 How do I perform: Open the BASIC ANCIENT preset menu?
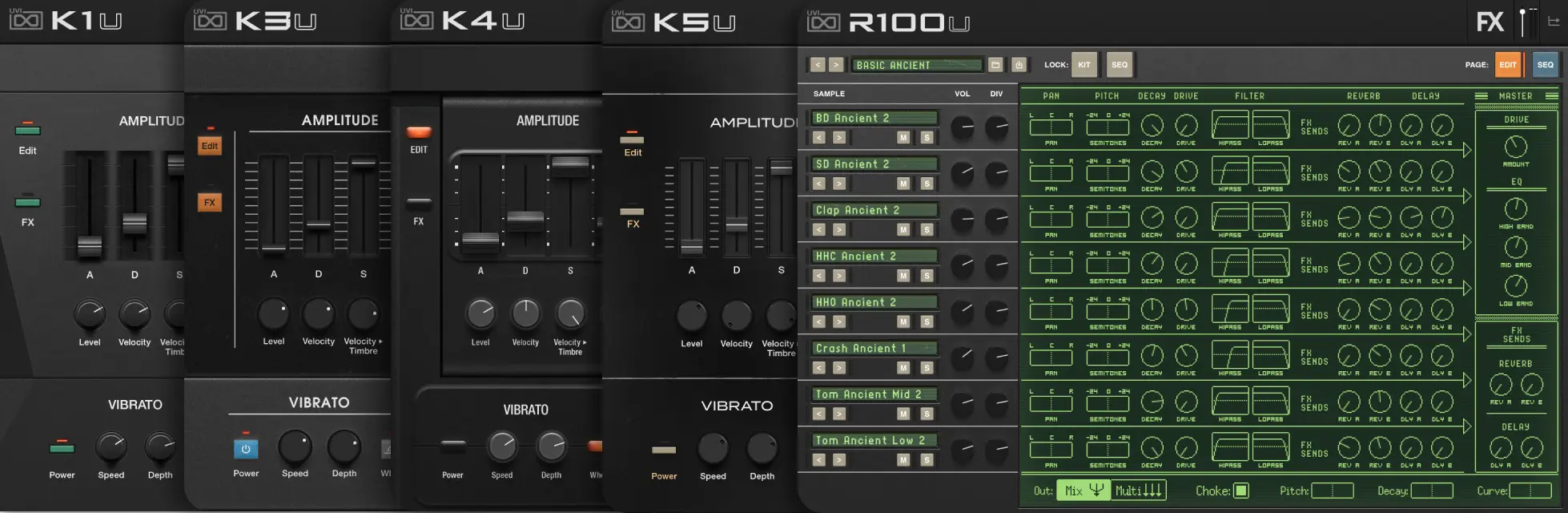click(x=916, y=65)
